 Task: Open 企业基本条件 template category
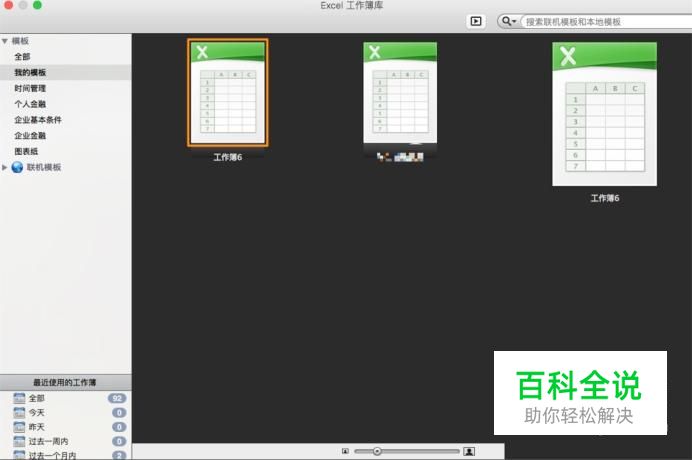pyautogui.click(x=38, y=120)
